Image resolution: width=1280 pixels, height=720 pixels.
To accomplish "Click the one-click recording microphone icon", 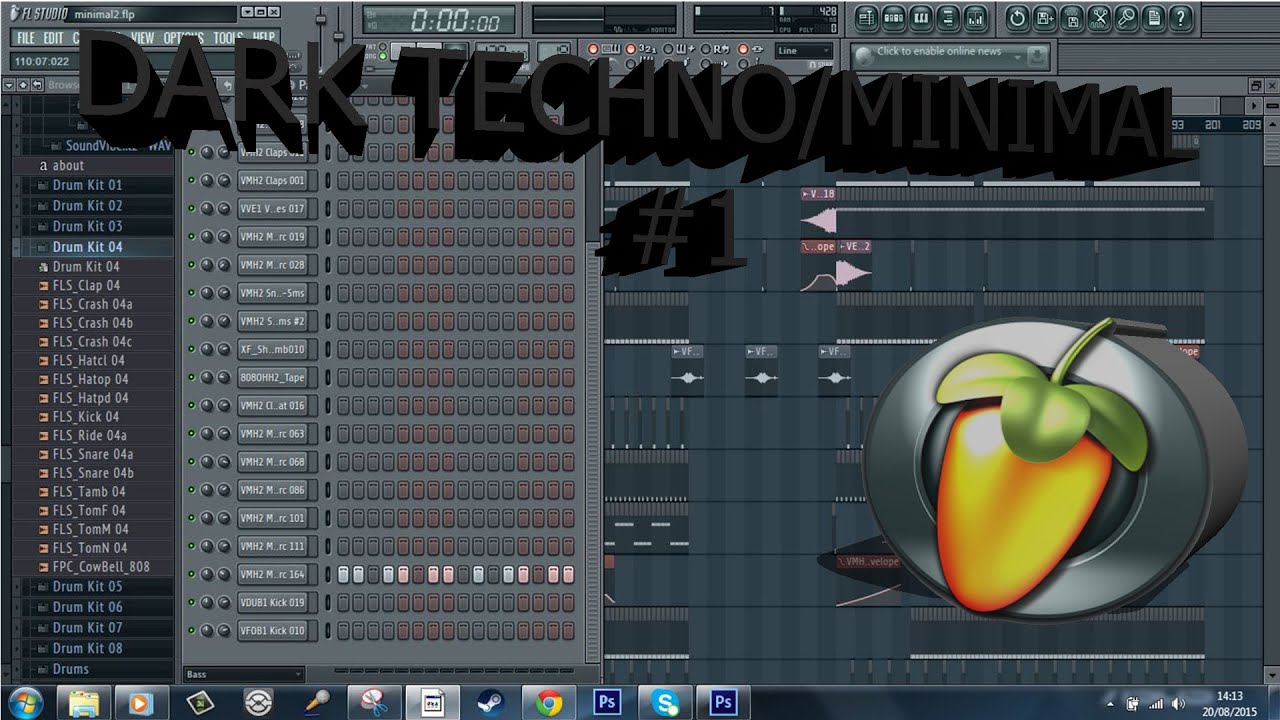I will [x=1127, y=17].
